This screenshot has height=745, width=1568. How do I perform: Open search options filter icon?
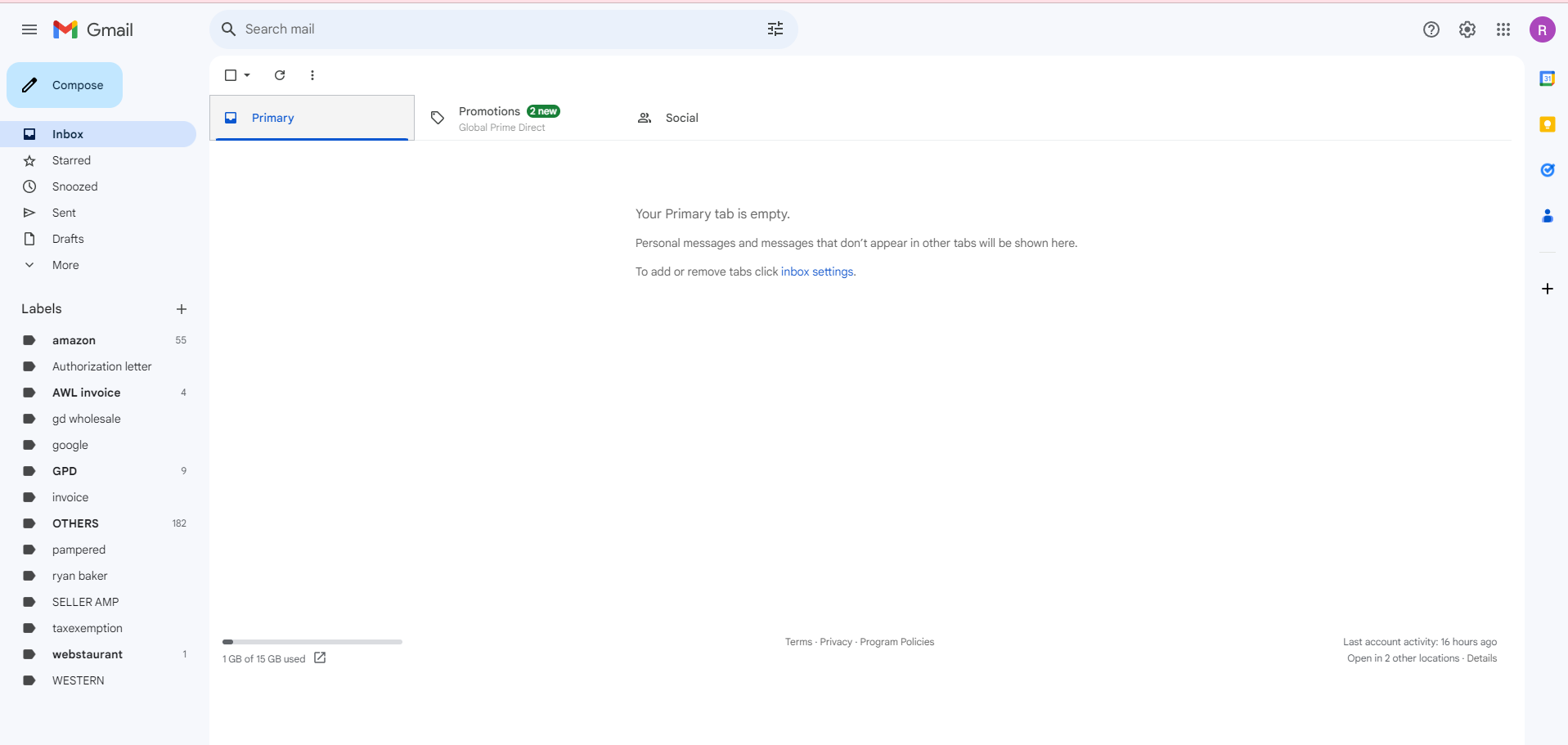pyautogui.click(x=775, y=29)
